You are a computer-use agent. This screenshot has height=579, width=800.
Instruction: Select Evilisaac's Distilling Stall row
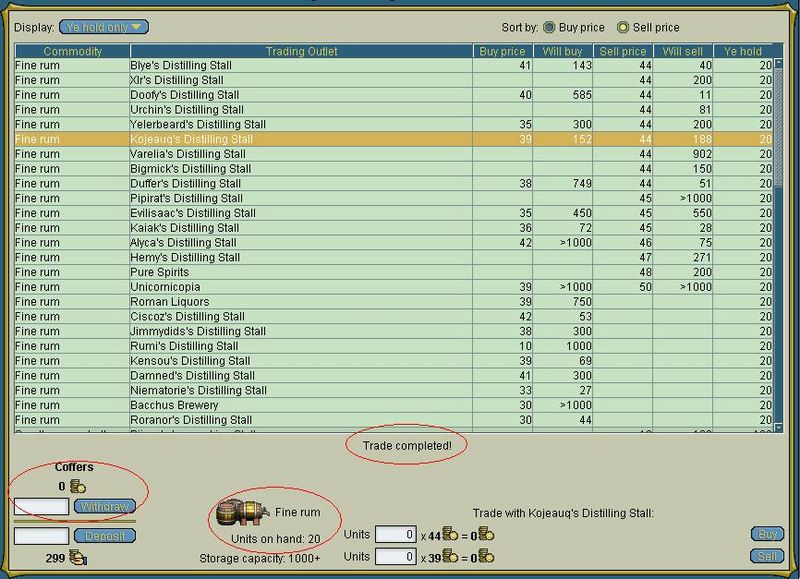[394, 213]
